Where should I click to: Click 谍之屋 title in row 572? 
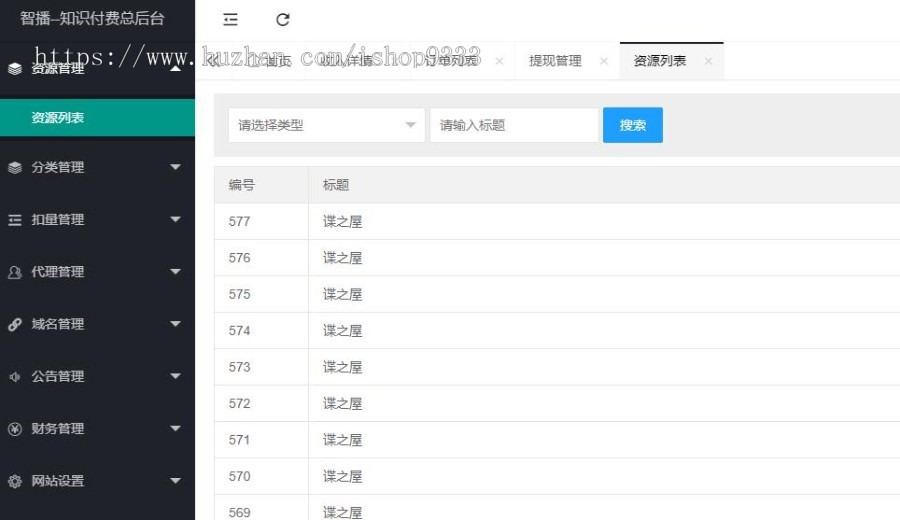[343, 403]
